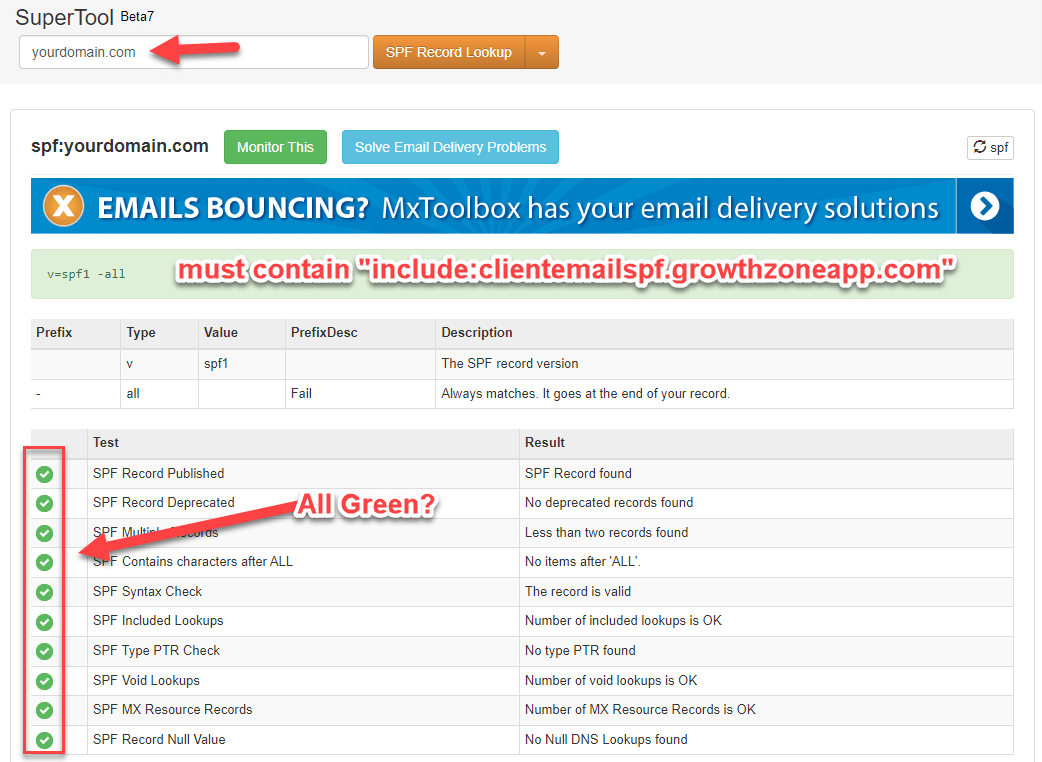Screen dimensions: 1042x762
Task: Click the Emails Bouncing banner text
Action: (x=517, y=208)
